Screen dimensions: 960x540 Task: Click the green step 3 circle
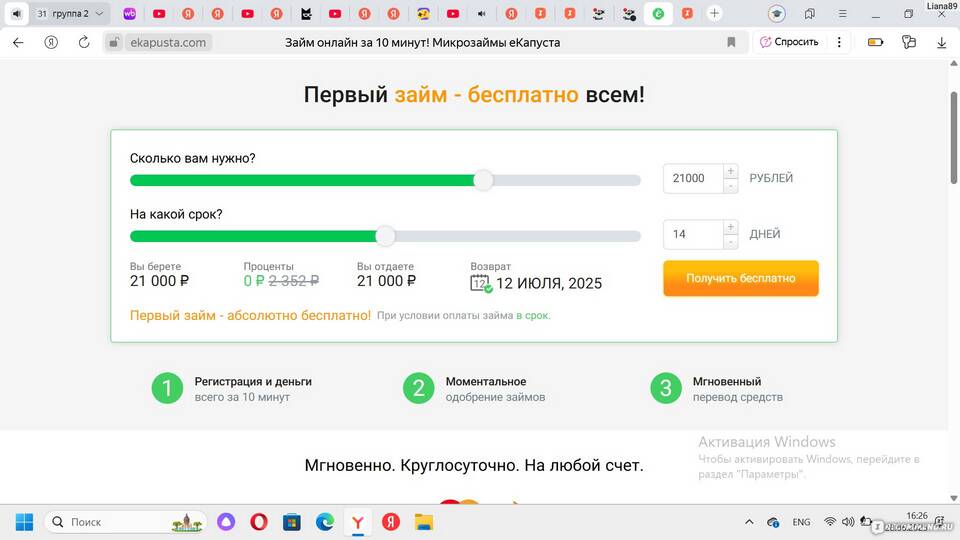coord(666,388)
